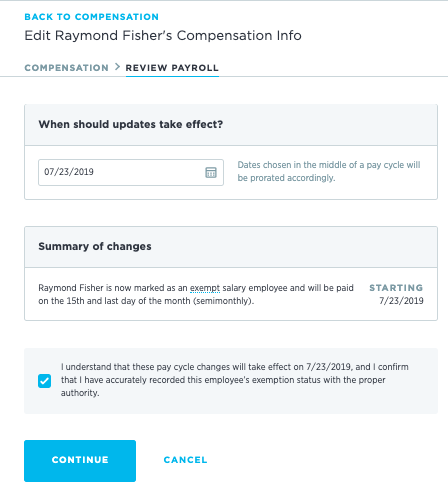The width and height of the screenshot is (448, 495).
Task: Click the starting date 7/23/2019 in summary
Action: pos(401,301)
